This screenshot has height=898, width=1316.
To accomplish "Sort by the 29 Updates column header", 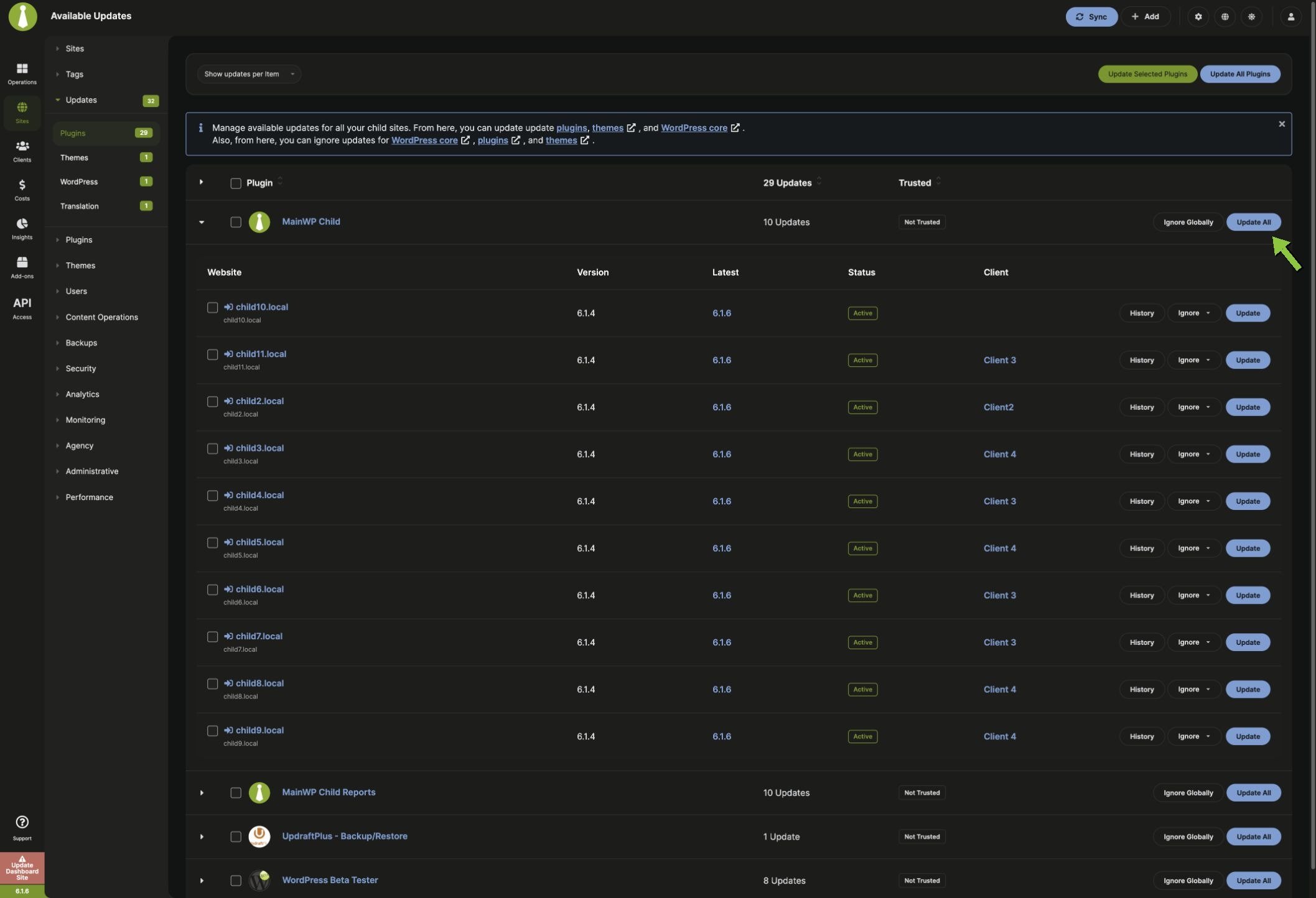I will click(793, 182).
